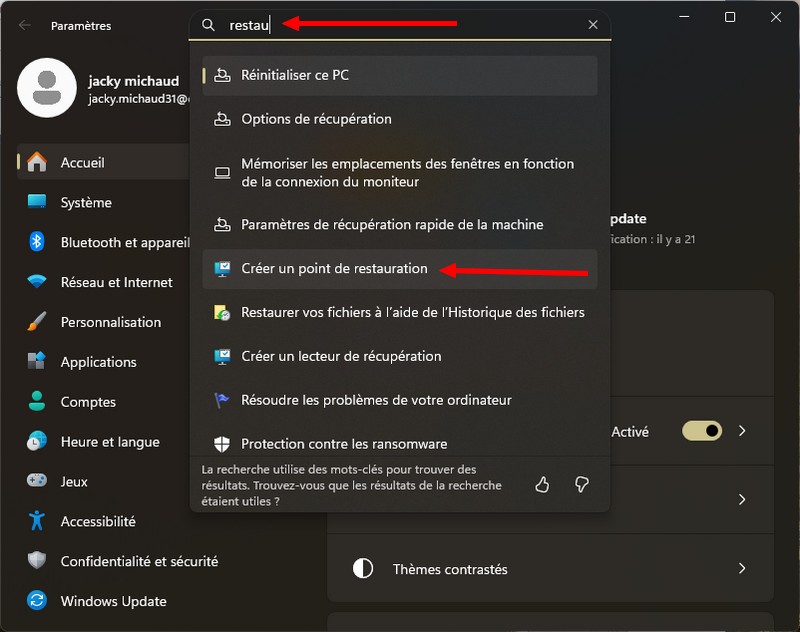
Task: Click the thumbs down feedback icon
Action: tap(581, 485)
